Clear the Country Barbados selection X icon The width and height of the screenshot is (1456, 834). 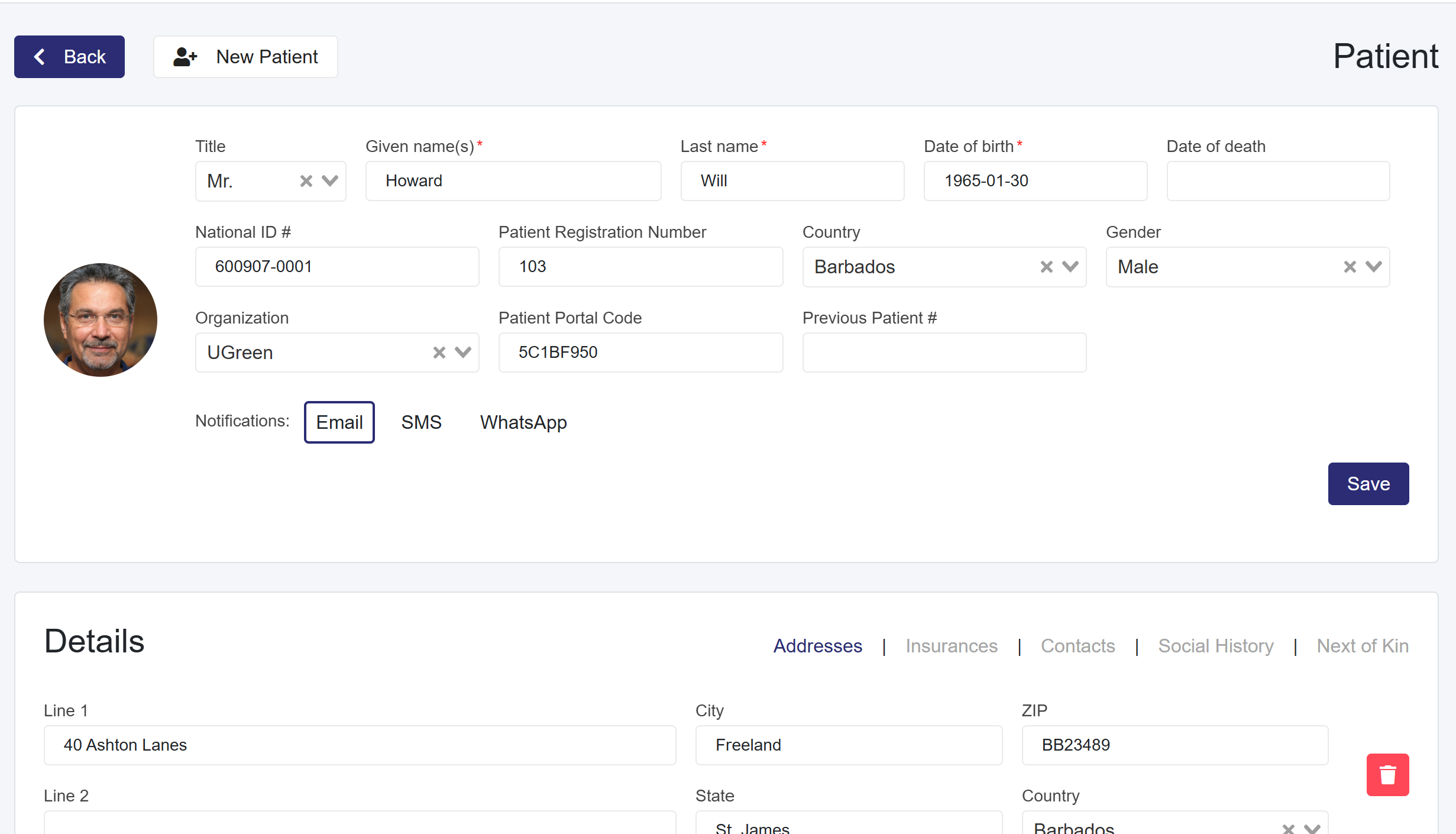coord(1046,267)
